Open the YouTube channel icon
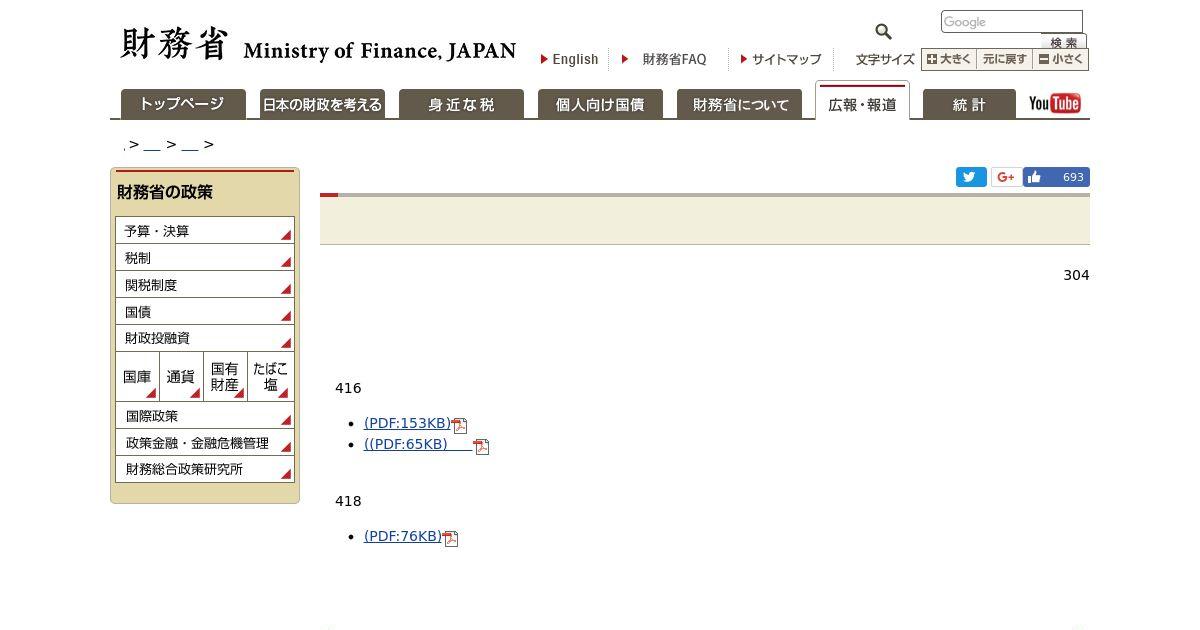This screenshot has height=630, width=1200. (1054, 104)
